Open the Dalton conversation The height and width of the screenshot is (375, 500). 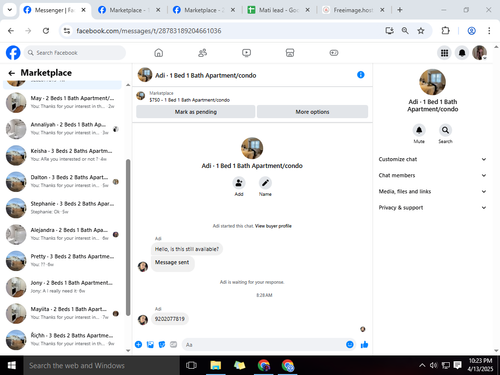pyautogui.click(x=62, y=181)
